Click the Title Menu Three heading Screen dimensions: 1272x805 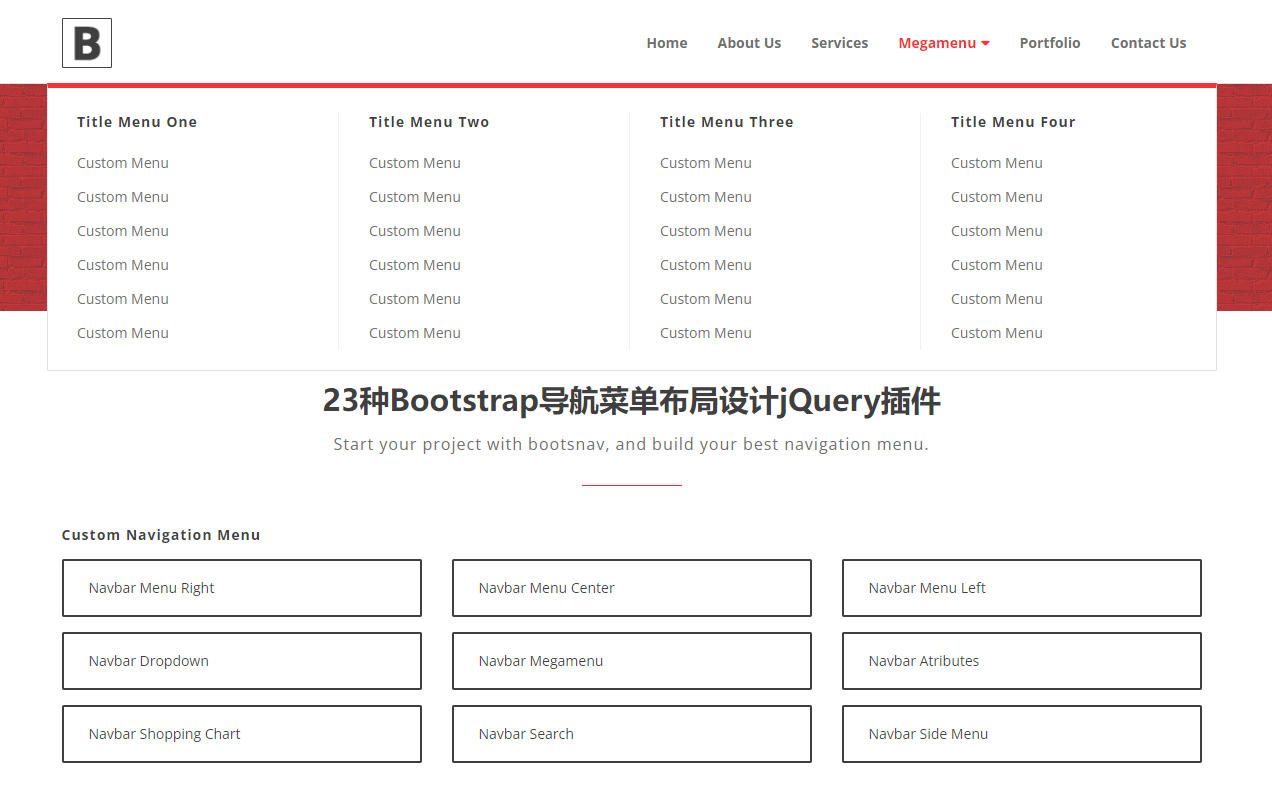727,122
